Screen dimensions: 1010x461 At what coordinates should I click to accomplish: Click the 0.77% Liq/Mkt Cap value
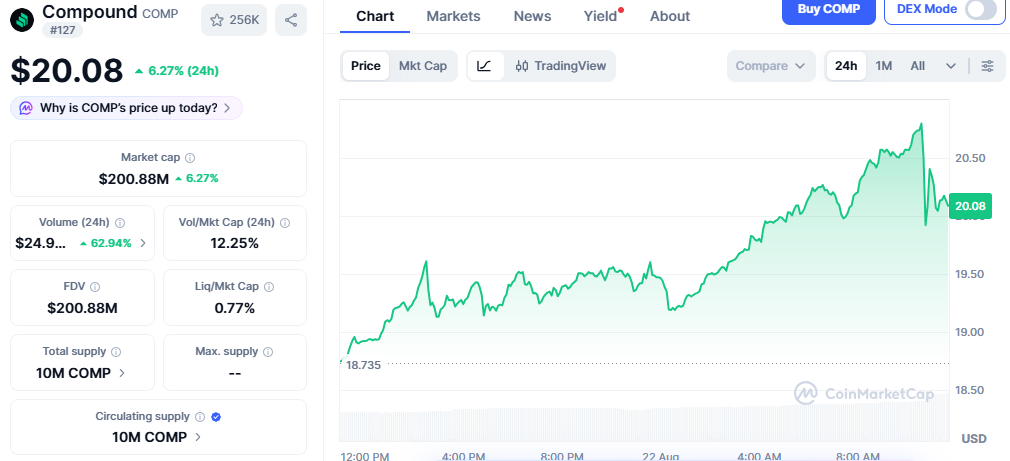(x=234, y=308)
